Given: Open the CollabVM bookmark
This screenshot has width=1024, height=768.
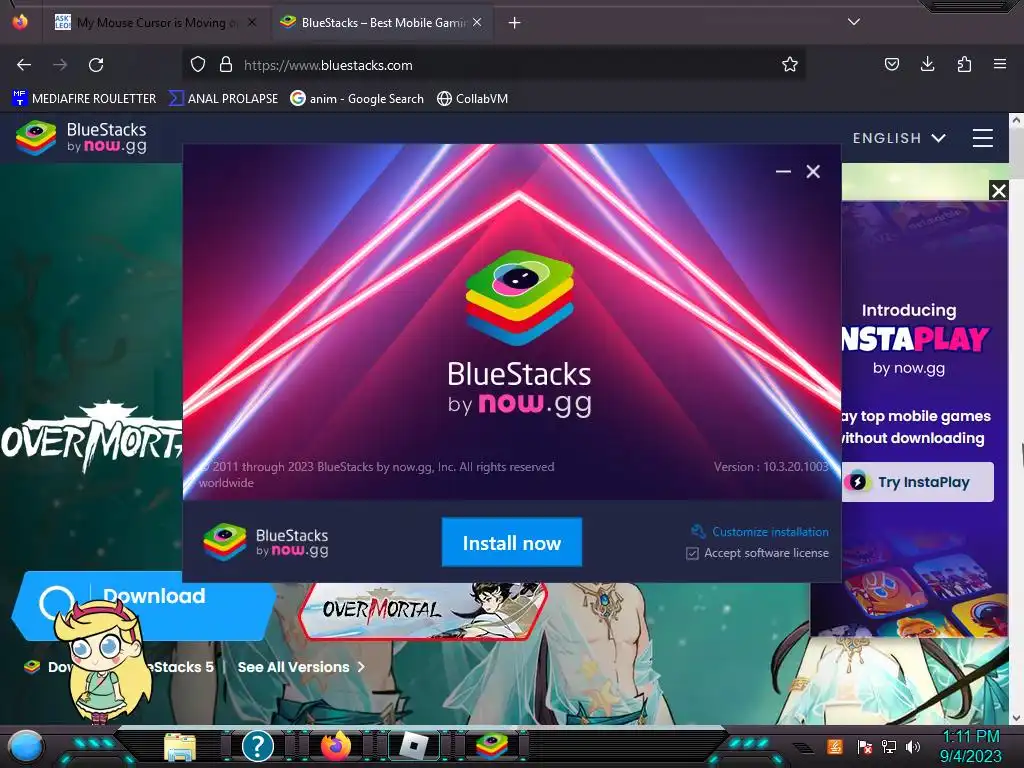Looking at the screenshot, I should coord(472,99).
